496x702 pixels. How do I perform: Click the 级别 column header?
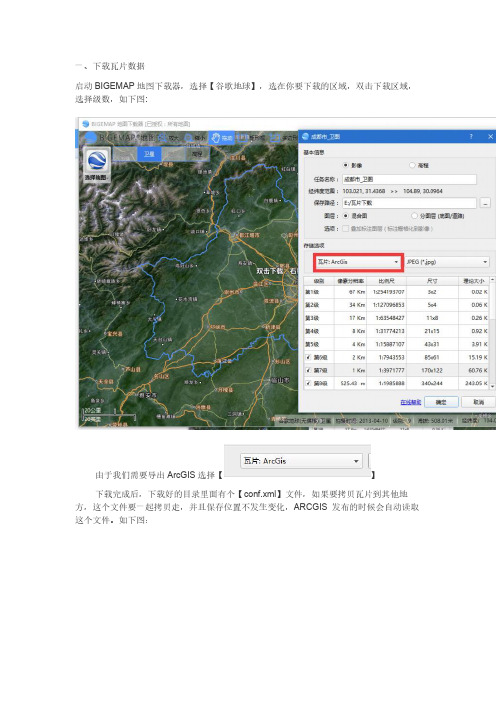pyautogui.click(x=319, y=281)
